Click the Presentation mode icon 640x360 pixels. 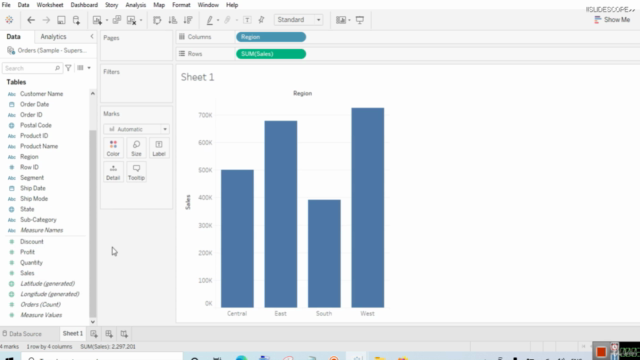[x=360, y=20]
